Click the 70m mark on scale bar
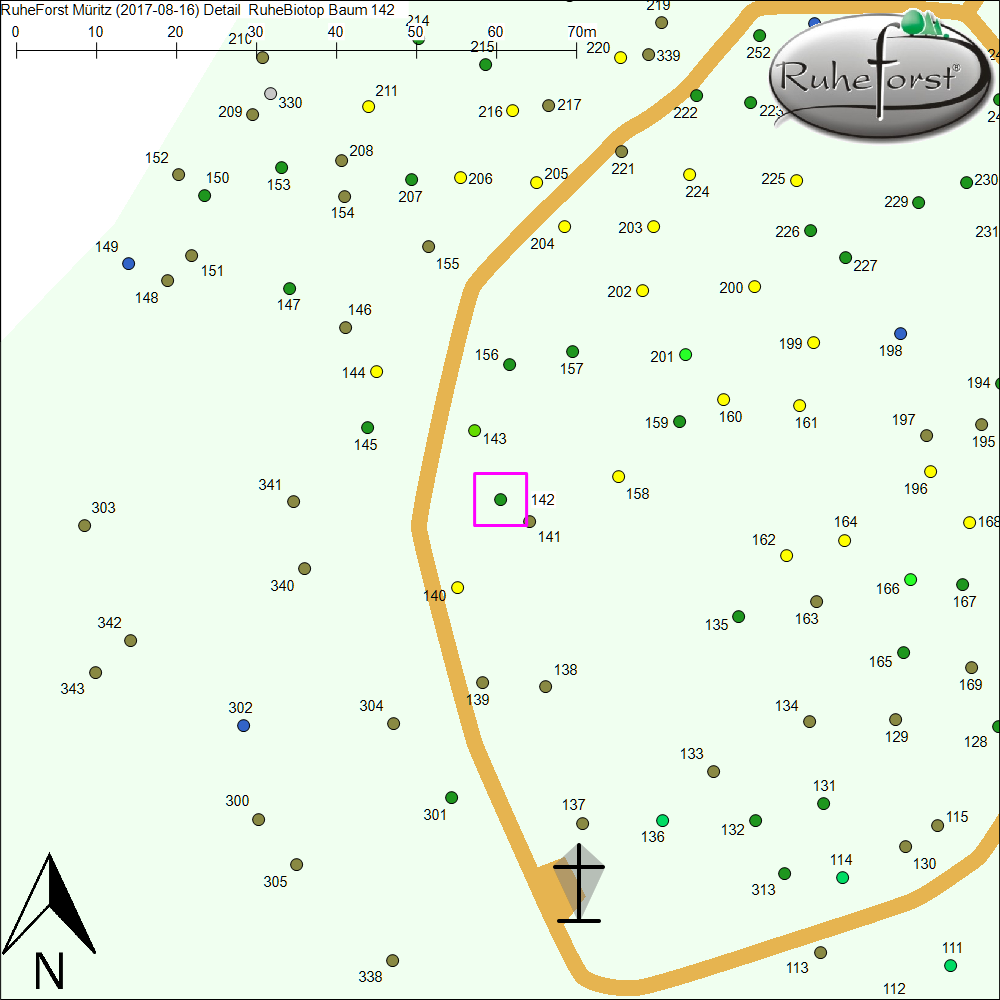 coord(576,46)
